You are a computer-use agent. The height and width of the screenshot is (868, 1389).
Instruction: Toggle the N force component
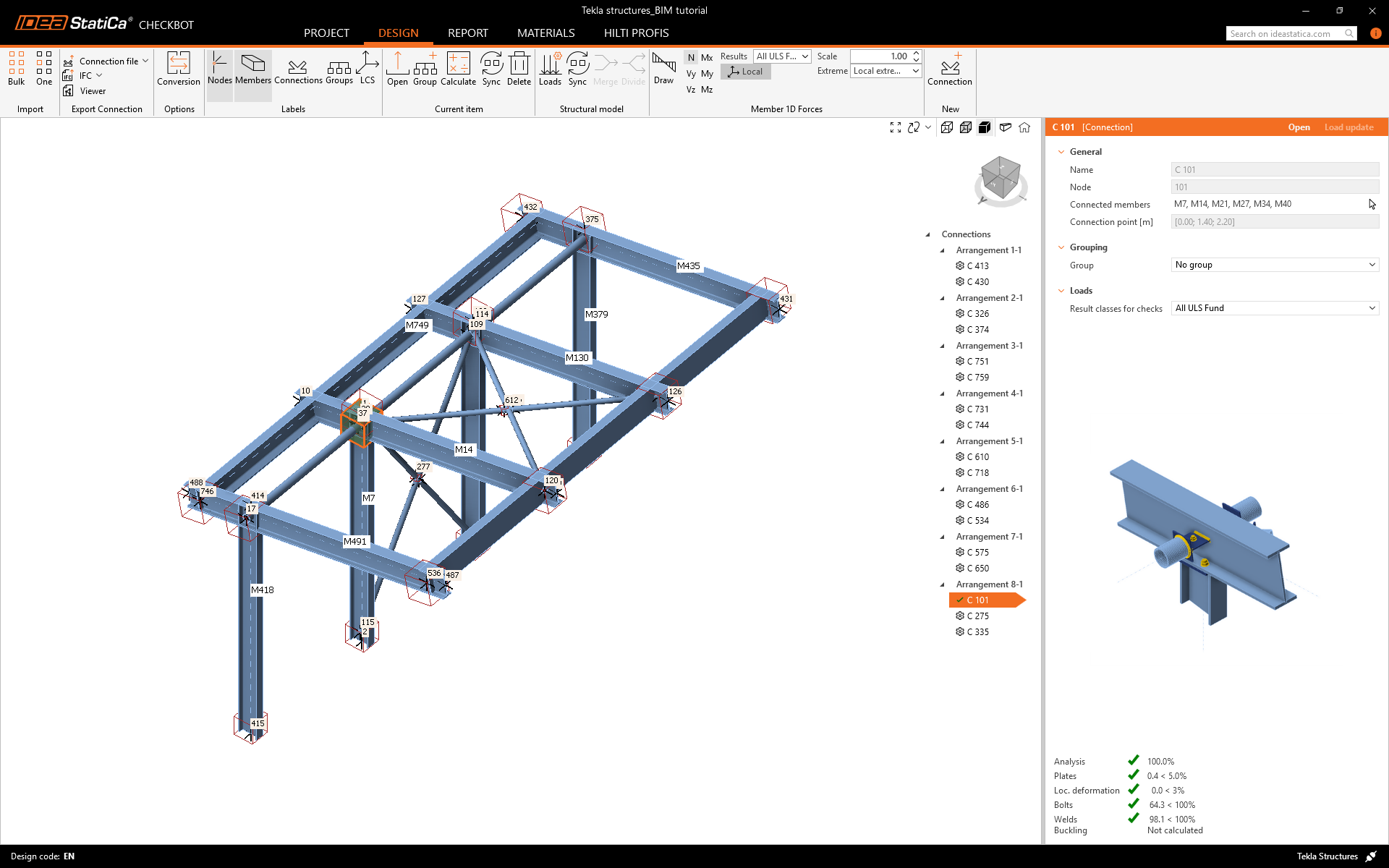tap(691, 57)
